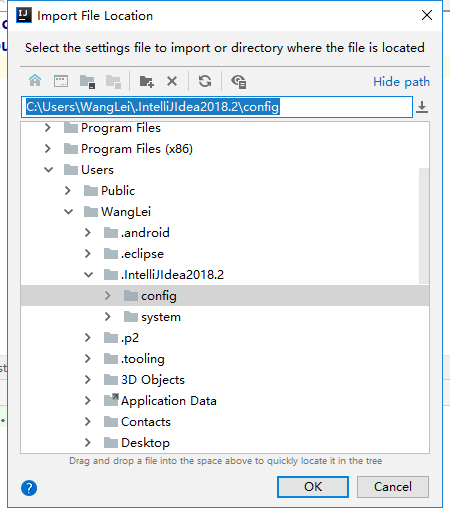450x515 pixels.
Task: Close the Import File Location dialog
Action: click(427, 15)
